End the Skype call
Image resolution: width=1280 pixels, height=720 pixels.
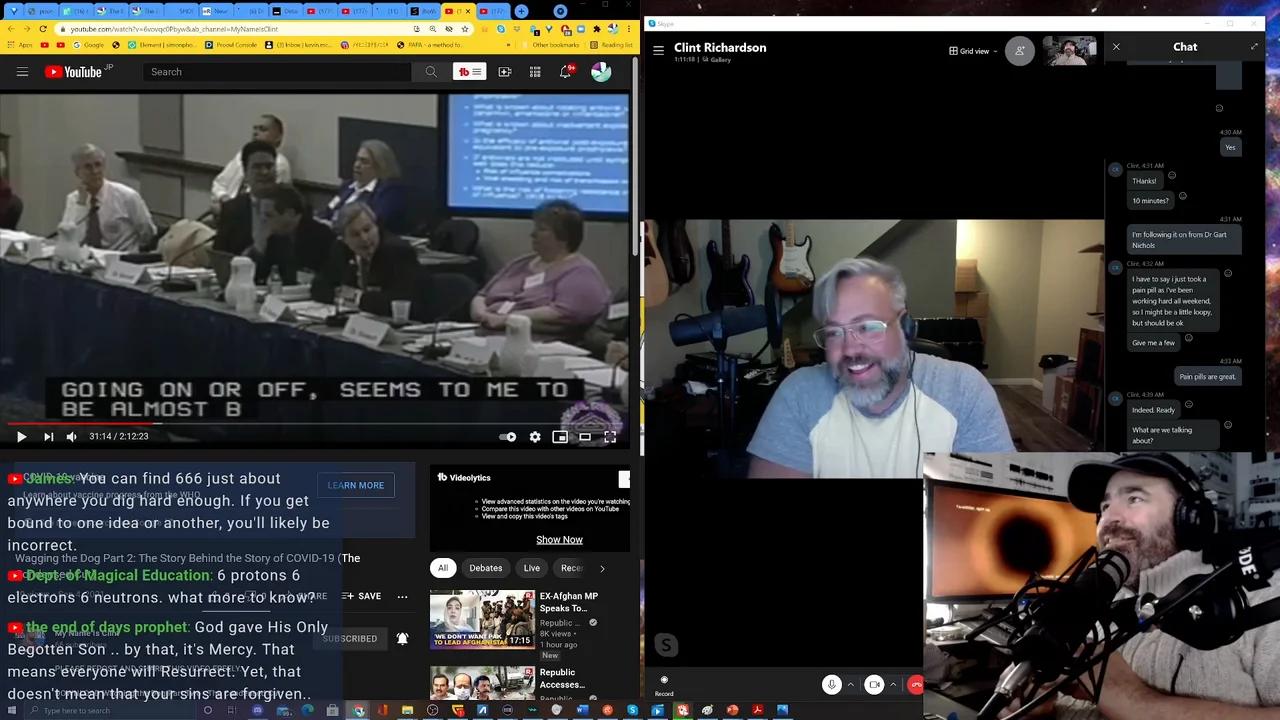(915, 685)
